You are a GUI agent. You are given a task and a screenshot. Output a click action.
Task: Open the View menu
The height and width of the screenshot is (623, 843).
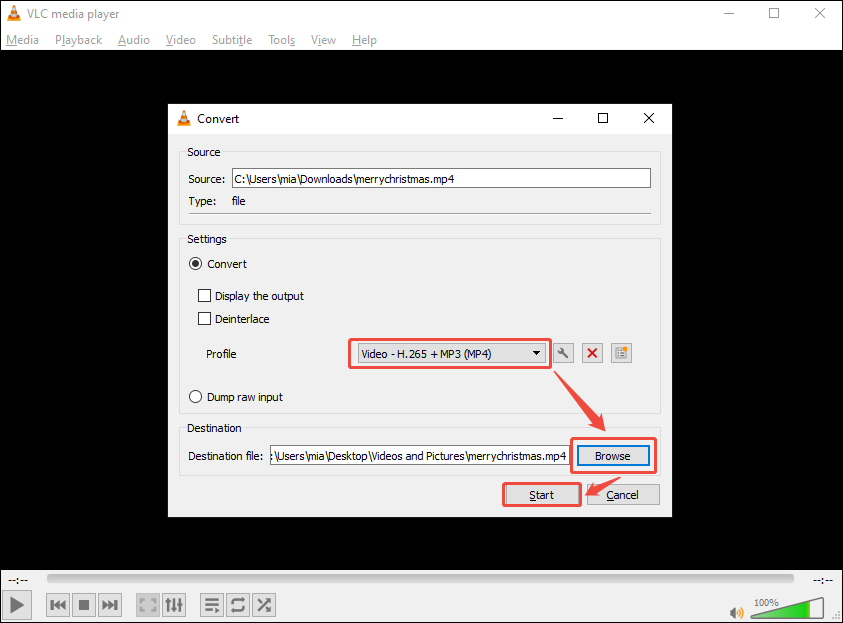(323, 40)
